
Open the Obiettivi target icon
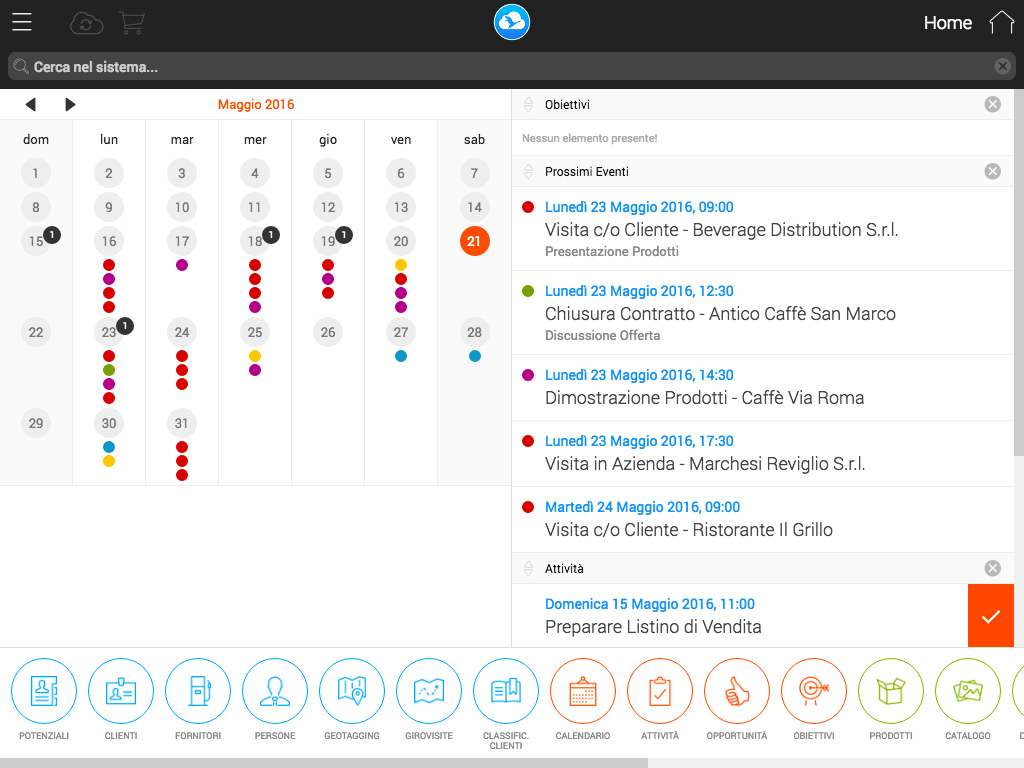pyautogui.click(x=814, y=691)
